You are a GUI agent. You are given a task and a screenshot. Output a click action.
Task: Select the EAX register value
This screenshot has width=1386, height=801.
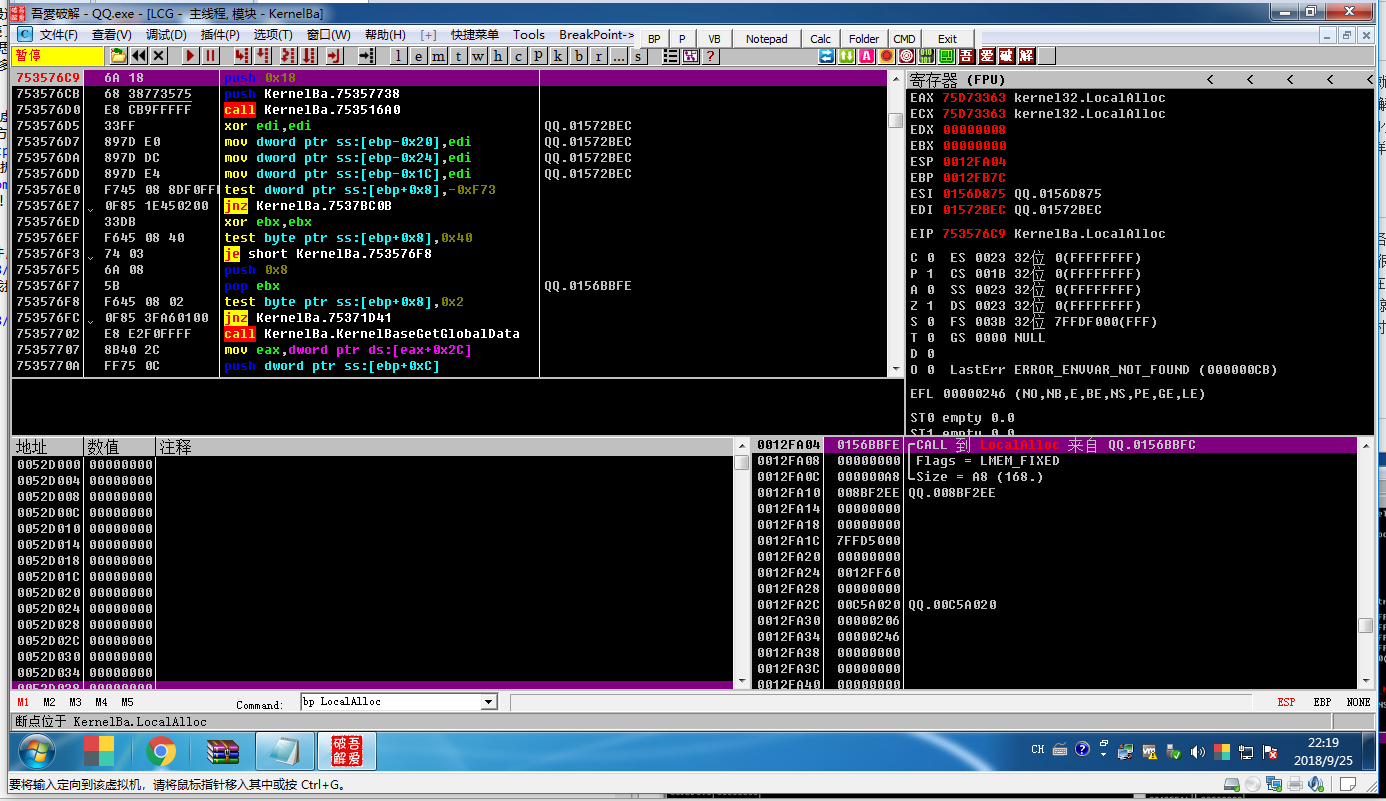(973, 98)
